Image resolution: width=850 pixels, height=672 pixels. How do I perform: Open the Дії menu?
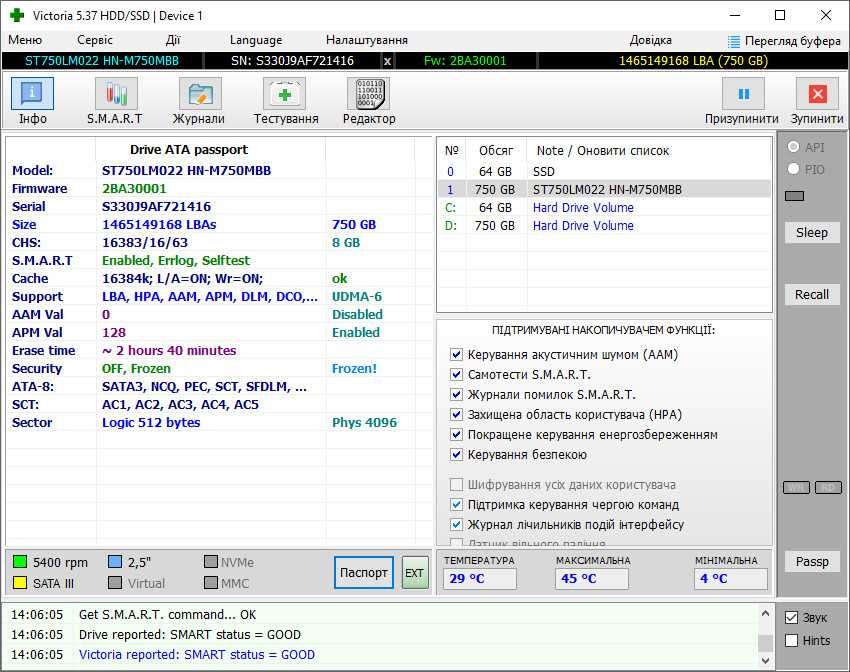coord(172,40)
